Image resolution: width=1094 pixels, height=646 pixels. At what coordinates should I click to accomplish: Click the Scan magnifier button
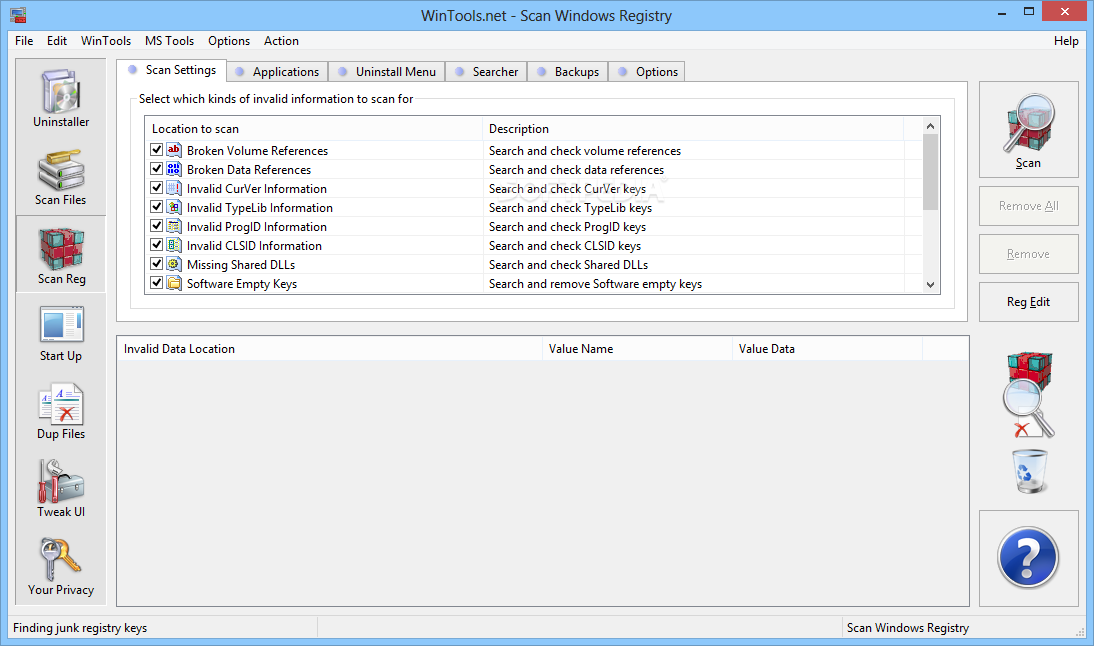1028,130
